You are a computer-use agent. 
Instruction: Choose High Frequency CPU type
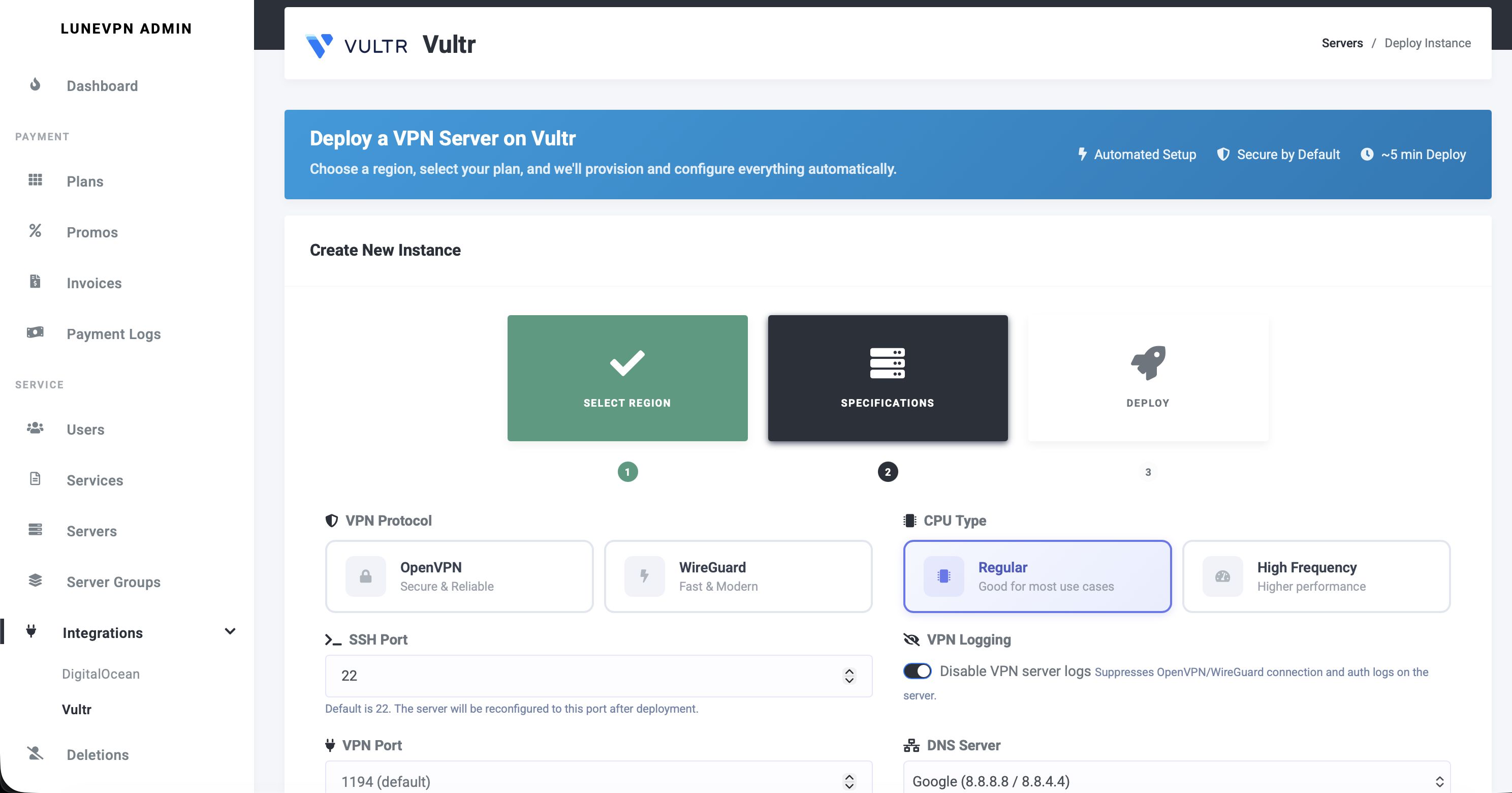tap(1316, 576)
